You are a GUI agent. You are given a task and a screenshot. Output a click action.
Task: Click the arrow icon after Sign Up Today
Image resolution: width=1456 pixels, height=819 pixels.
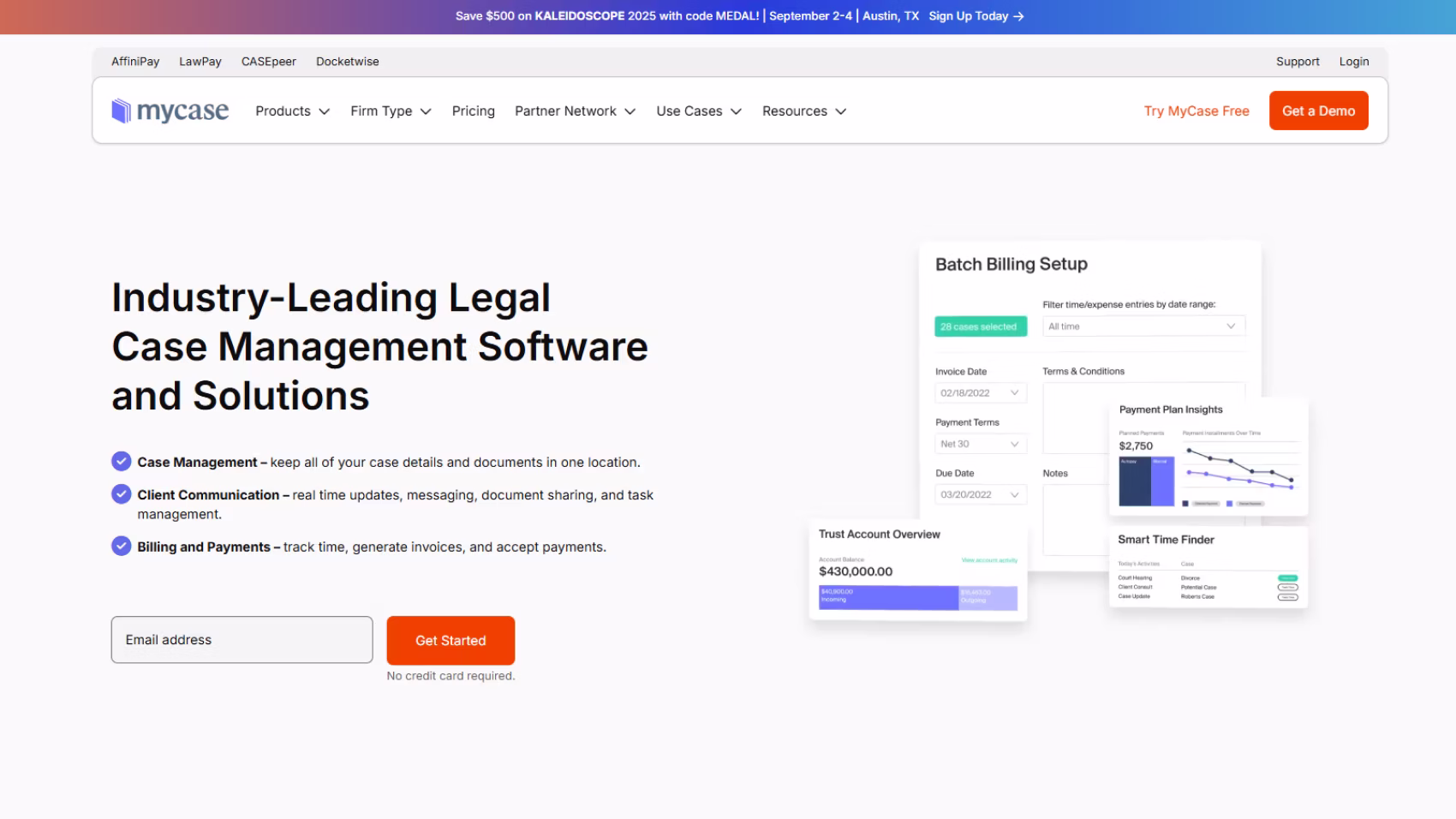(x=1018, y=16)
